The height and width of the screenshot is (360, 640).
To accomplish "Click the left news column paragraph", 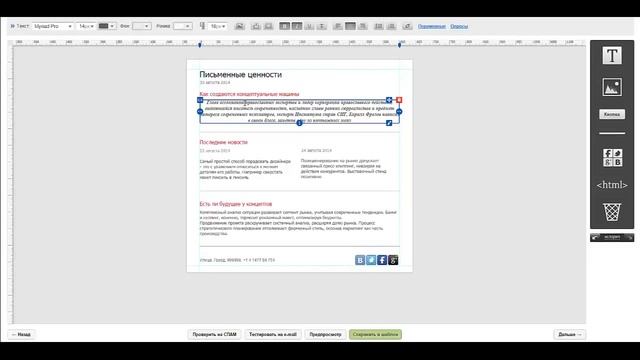I will click(x=245, y=169).
